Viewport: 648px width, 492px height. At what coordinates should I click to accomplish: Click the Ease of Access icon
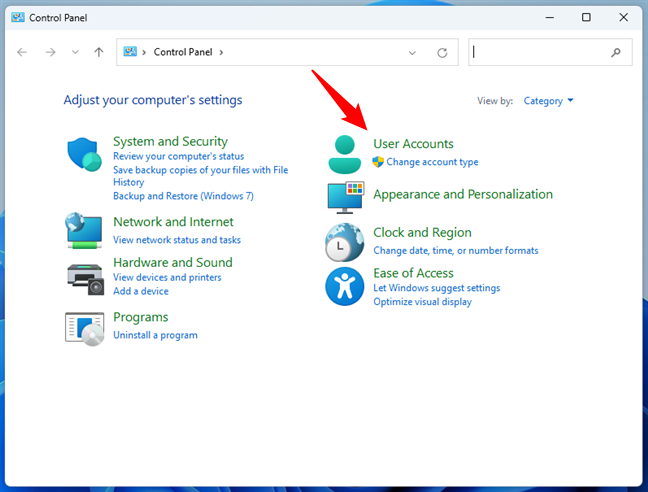pos(345,286)
